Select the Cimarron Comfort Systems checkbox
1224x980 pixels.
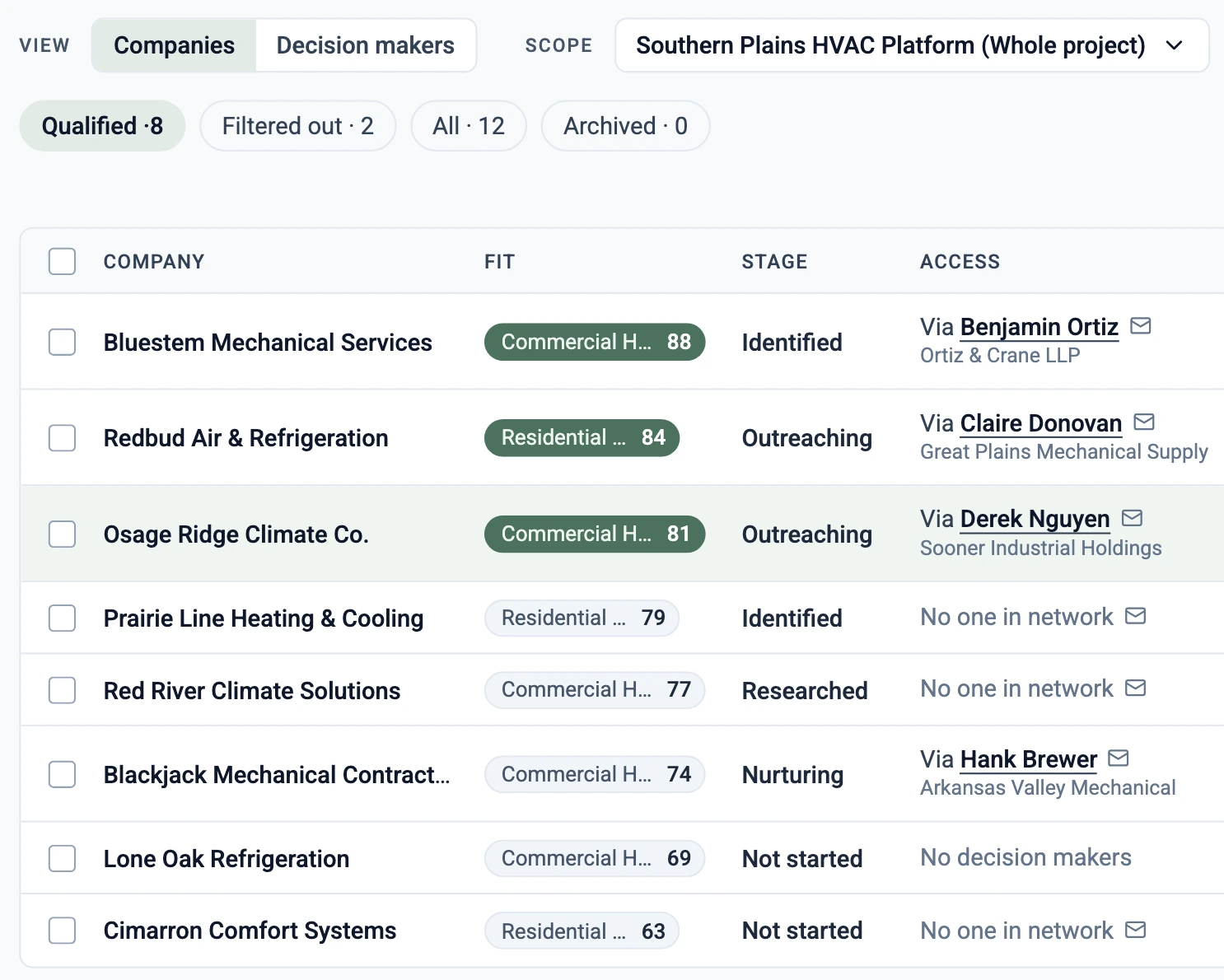pyautogui.click(x=62, y=931)
